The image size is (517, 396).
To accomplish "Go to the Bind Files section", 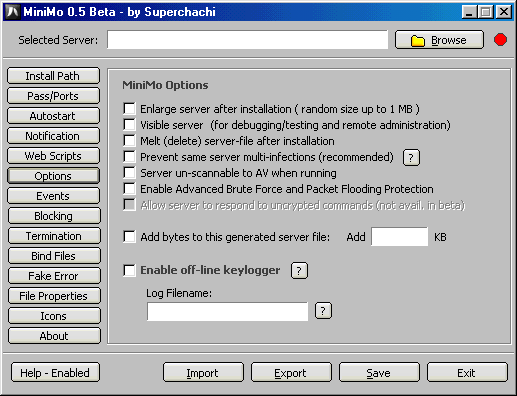I will tap(54, 256).
